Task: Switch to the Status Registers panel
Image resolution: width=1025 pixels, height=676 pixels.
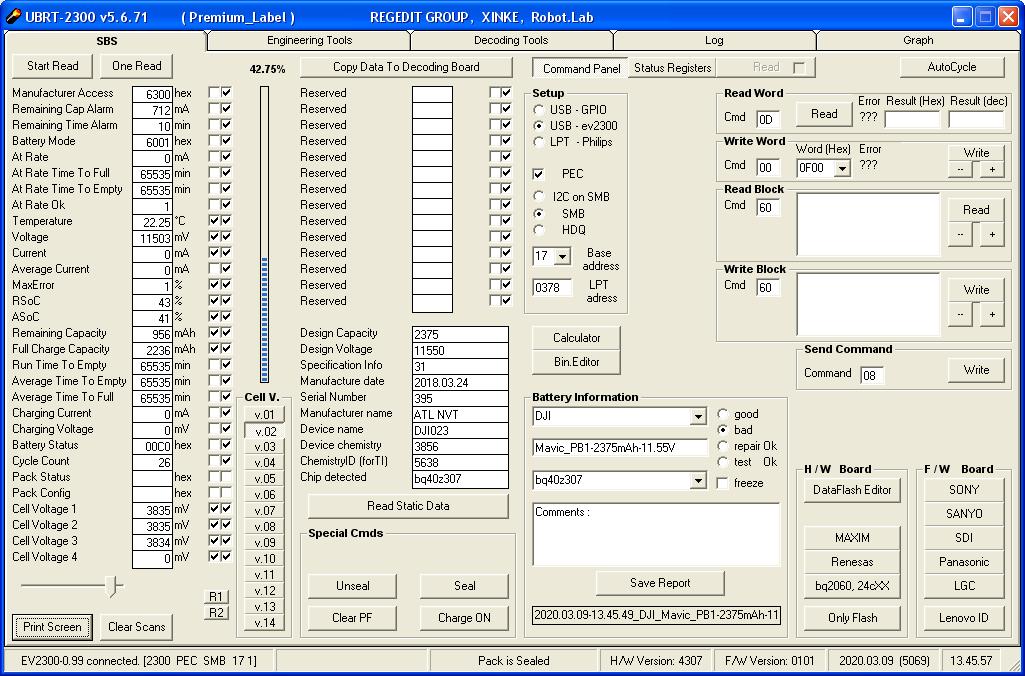Action: 672,67
